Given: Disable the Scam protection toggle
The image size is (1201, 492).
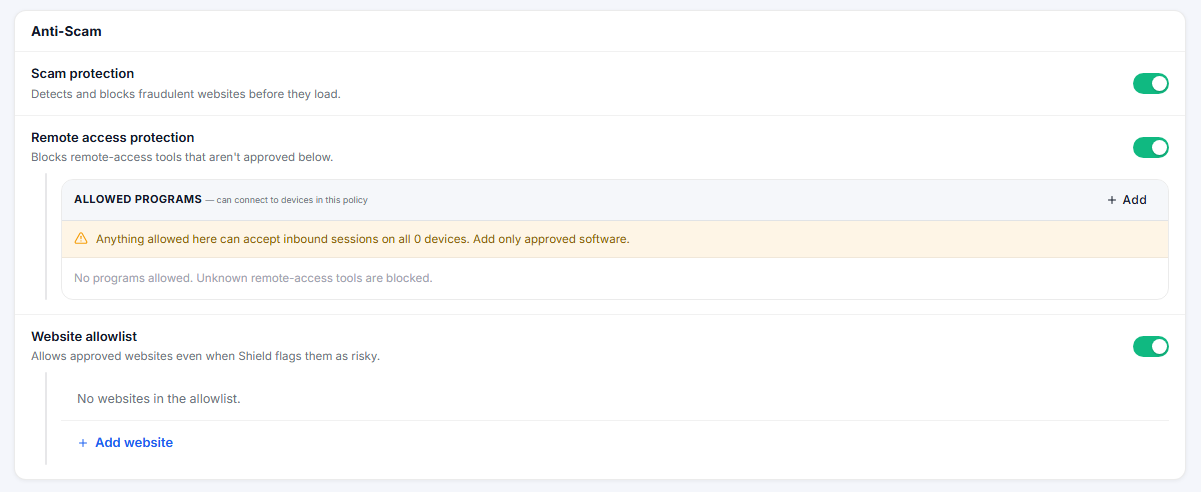Looking at the screenshot, I should tap(1150, 84).
